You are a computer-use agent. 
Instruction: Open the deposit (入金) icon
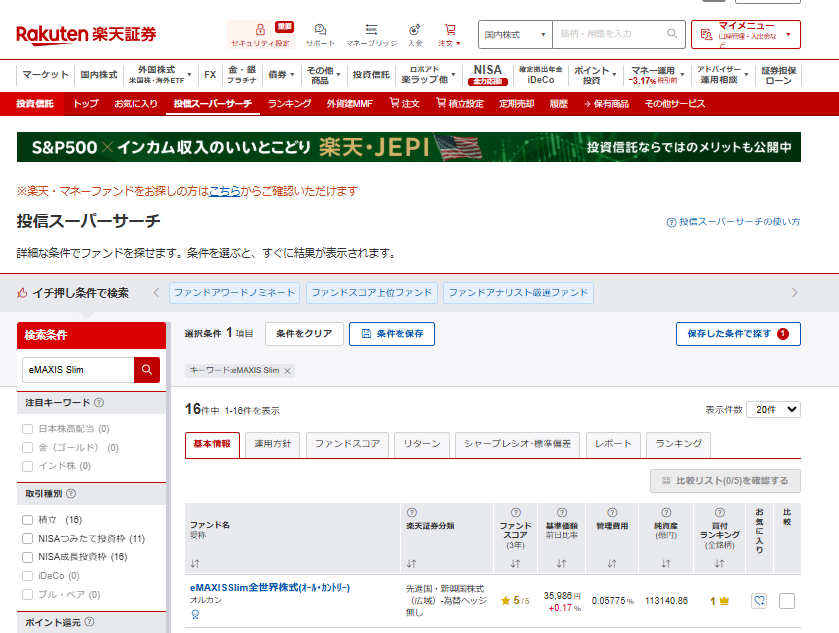pos(415,29)
